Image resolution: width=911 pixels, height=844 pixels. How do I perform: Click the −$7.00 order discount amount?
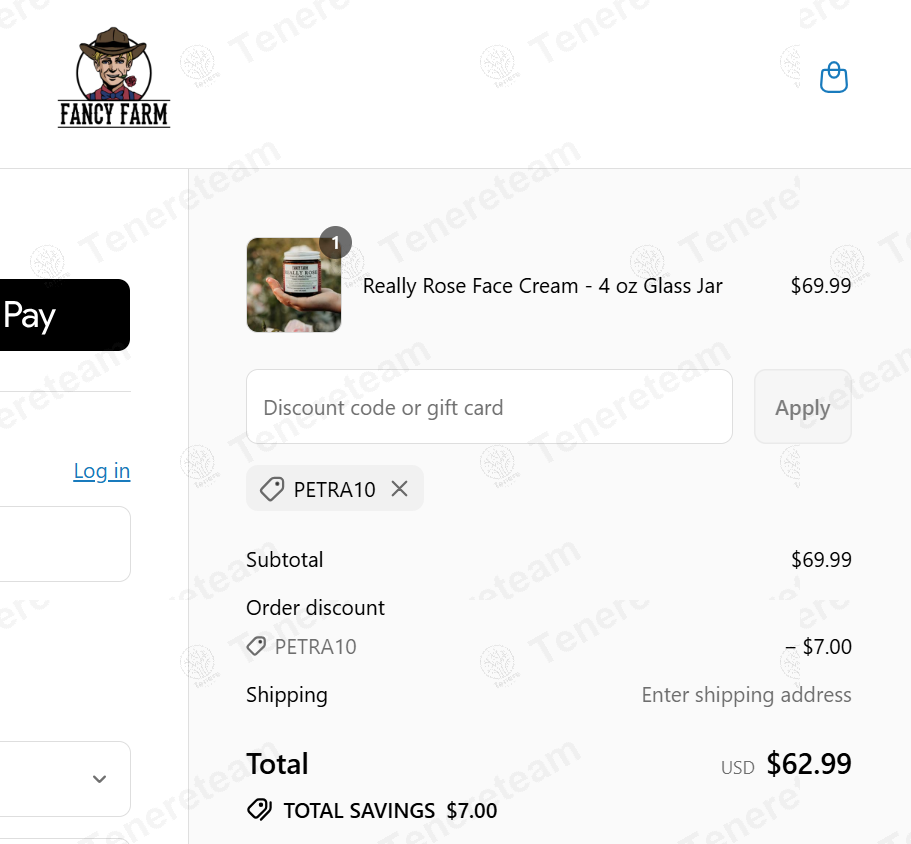click(818, 646)
